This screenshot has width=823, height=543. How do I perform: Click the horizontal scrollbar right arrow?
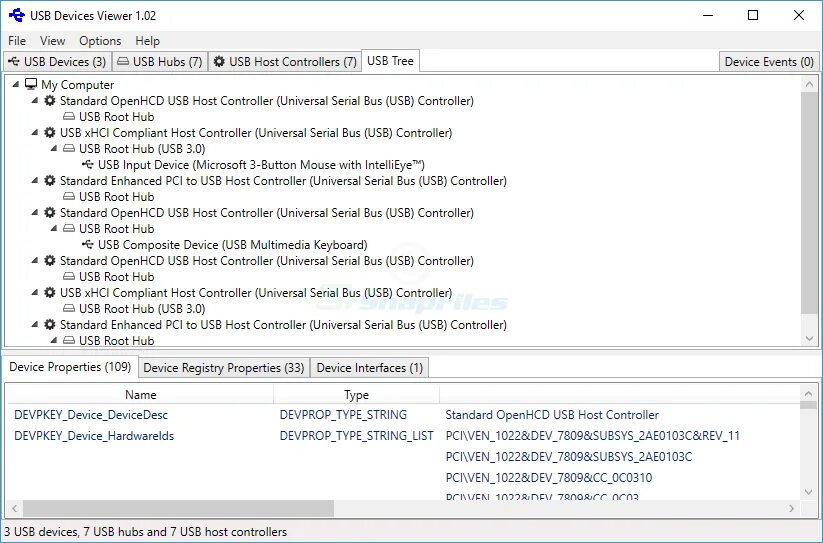[792, 508]
